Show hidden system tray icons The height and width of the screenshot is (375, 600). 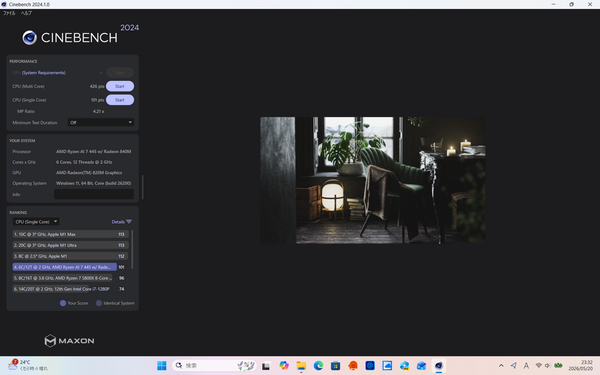click(x=501, y=366)
